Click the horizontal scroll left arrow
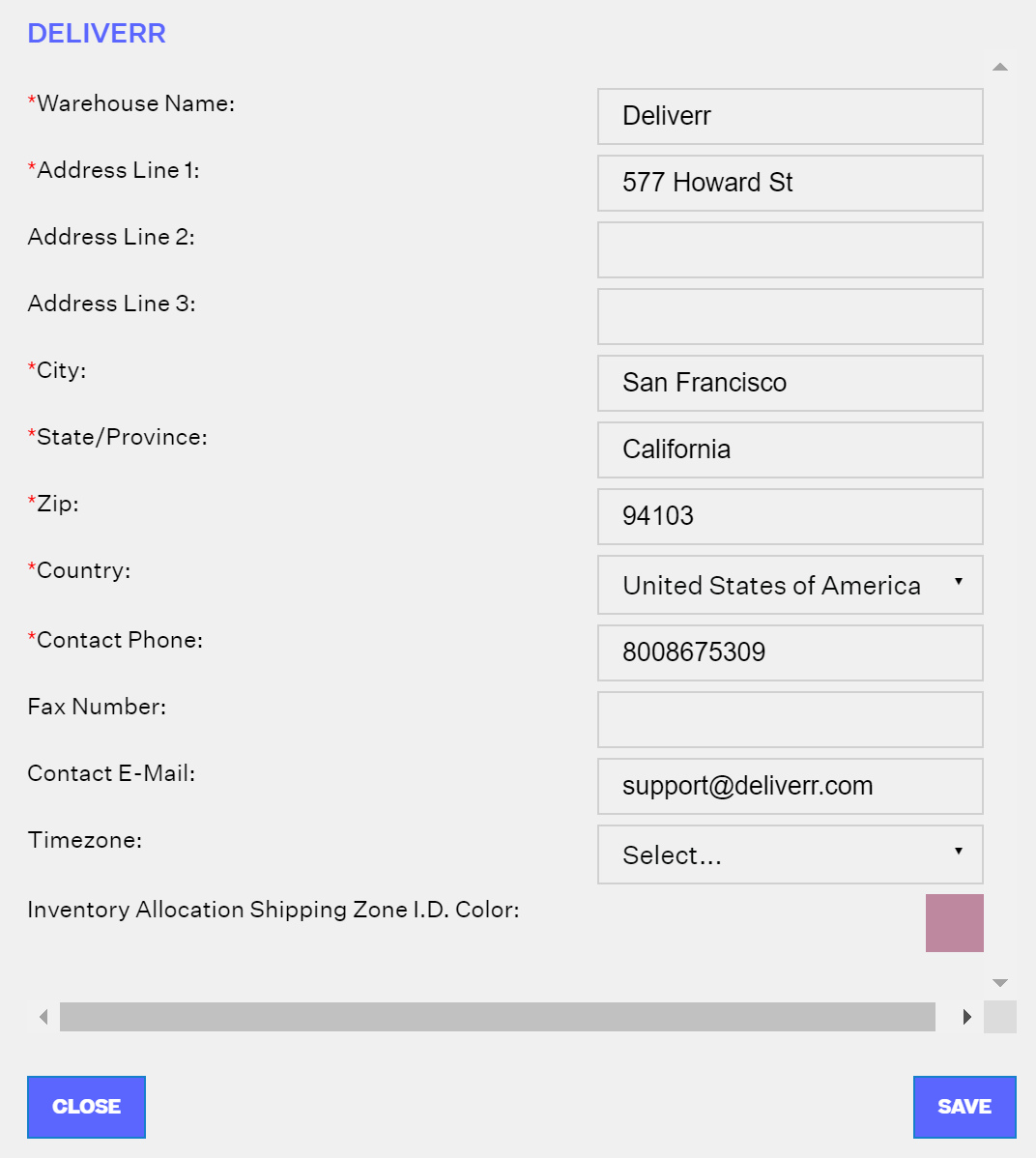1036x1158 pixels. (43, 1017)
